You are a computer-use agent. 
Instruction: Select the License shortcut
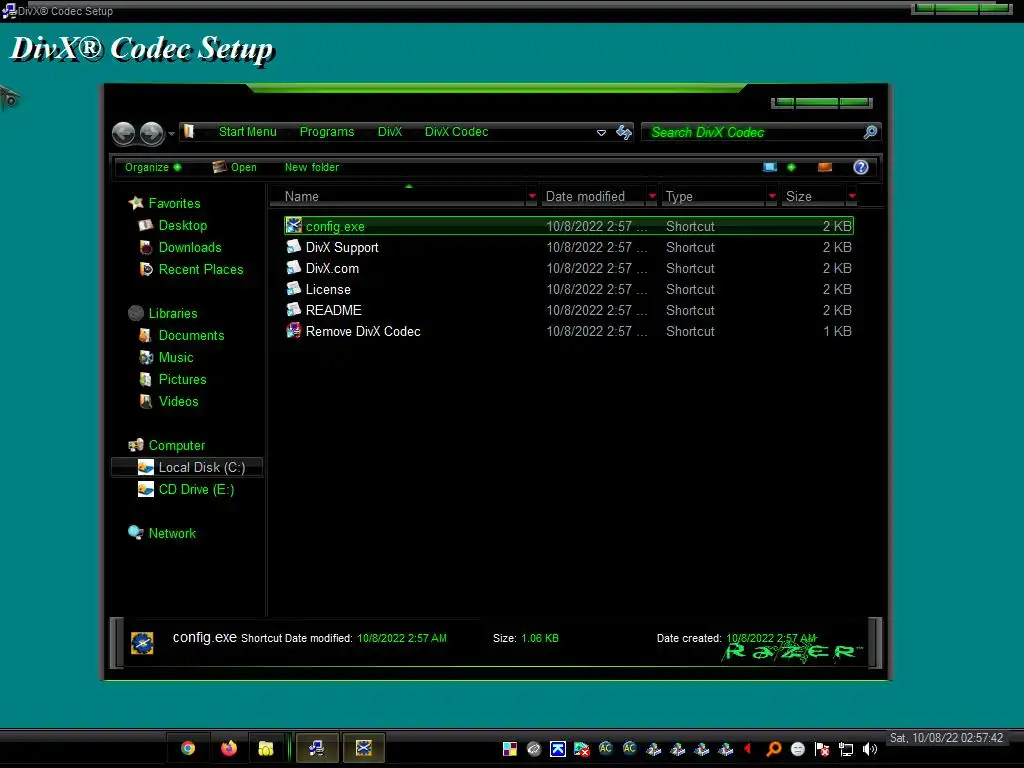click(569, 289)
